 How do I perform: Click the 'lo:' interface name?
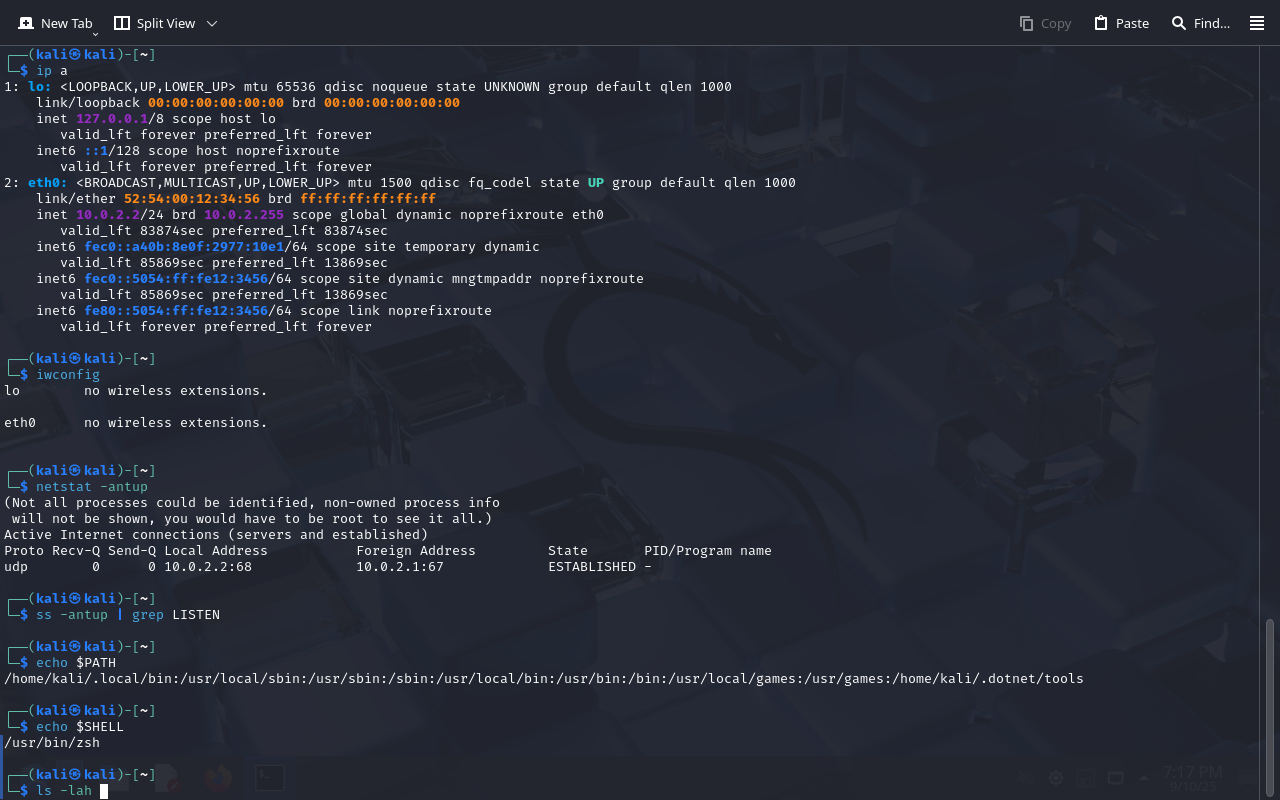[40, 87]
